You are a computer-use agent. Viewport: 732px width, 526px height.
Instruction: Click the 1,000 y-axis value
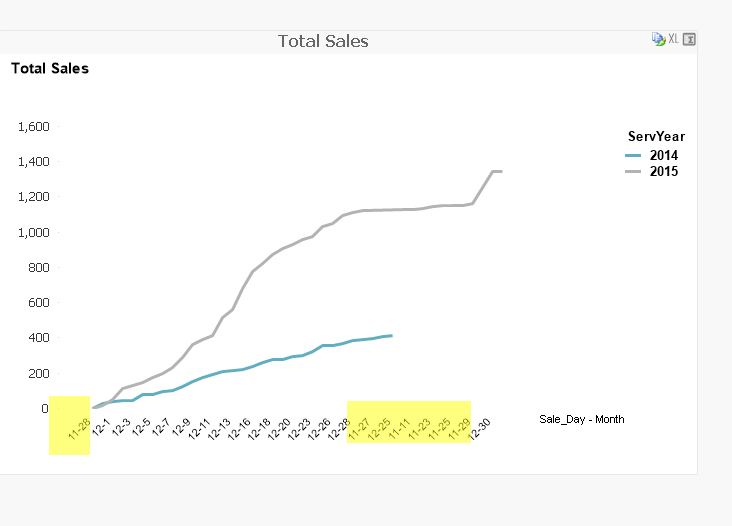tap(34, 232)
